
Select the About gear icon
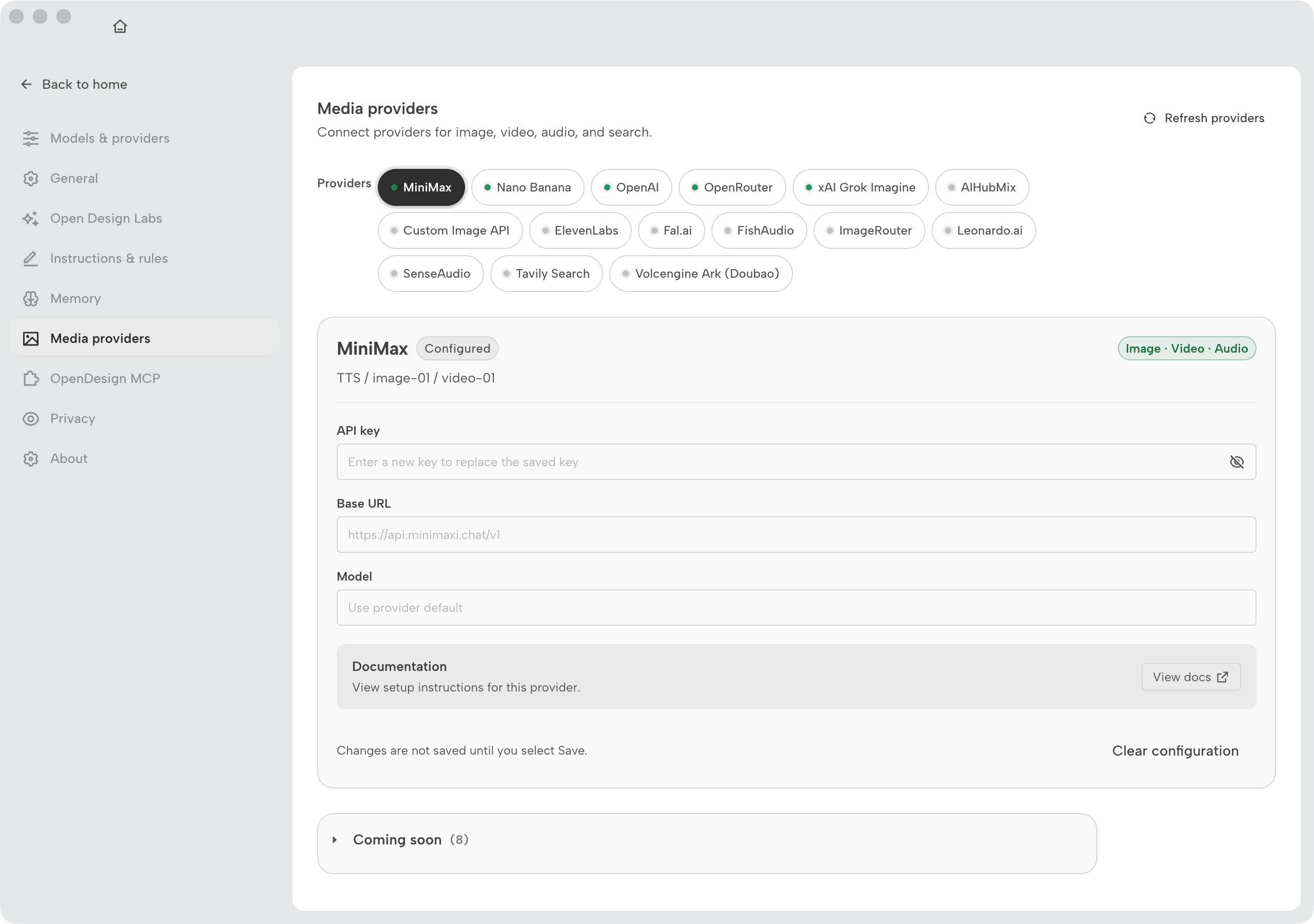[x=31, y=458]
